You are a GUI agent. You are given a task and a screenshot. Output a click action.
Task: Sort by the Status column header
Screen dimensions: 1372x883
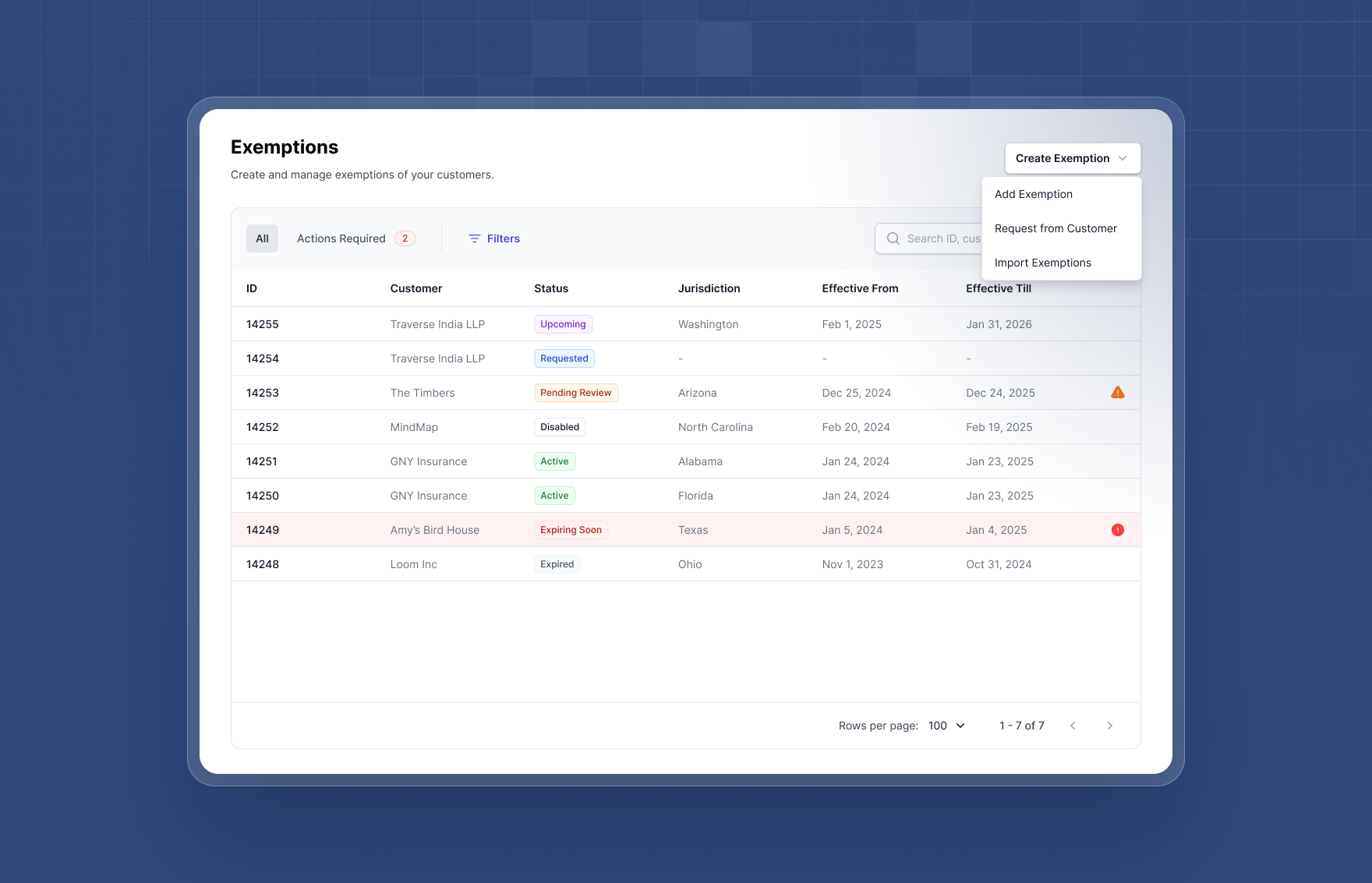551,288
